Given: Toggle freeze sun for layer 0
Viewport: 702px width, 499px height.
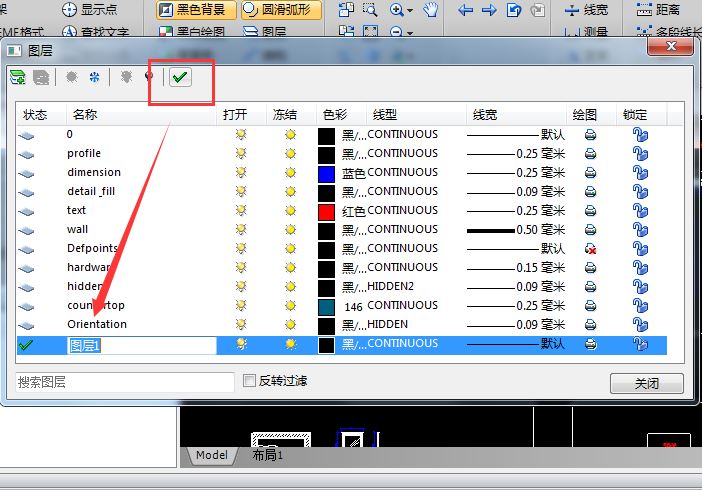Looking at the screenshot, I should click(x=291, y=134).
